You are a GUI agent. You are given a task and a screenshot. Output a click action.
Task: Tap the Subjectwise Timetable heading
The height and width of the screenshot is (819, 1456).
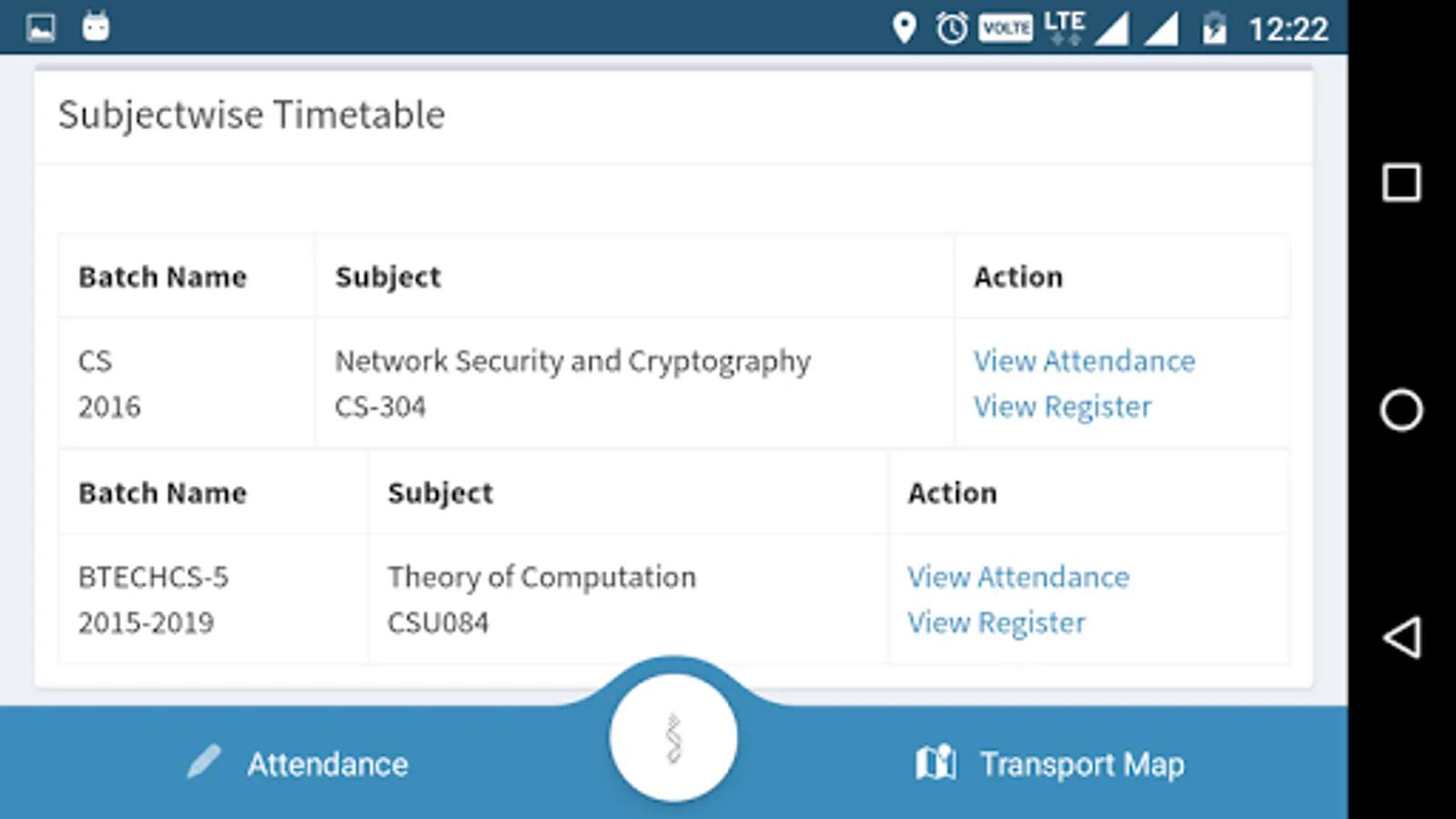252,115
